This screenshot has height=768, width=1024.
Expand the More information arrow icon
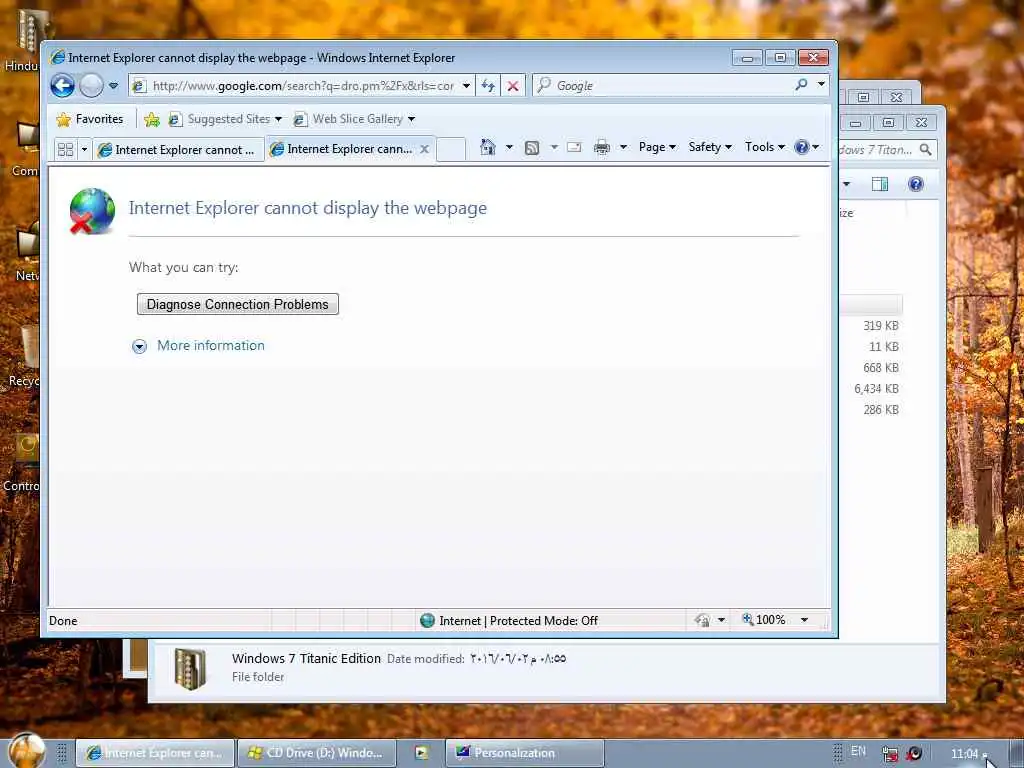(139, 346)
